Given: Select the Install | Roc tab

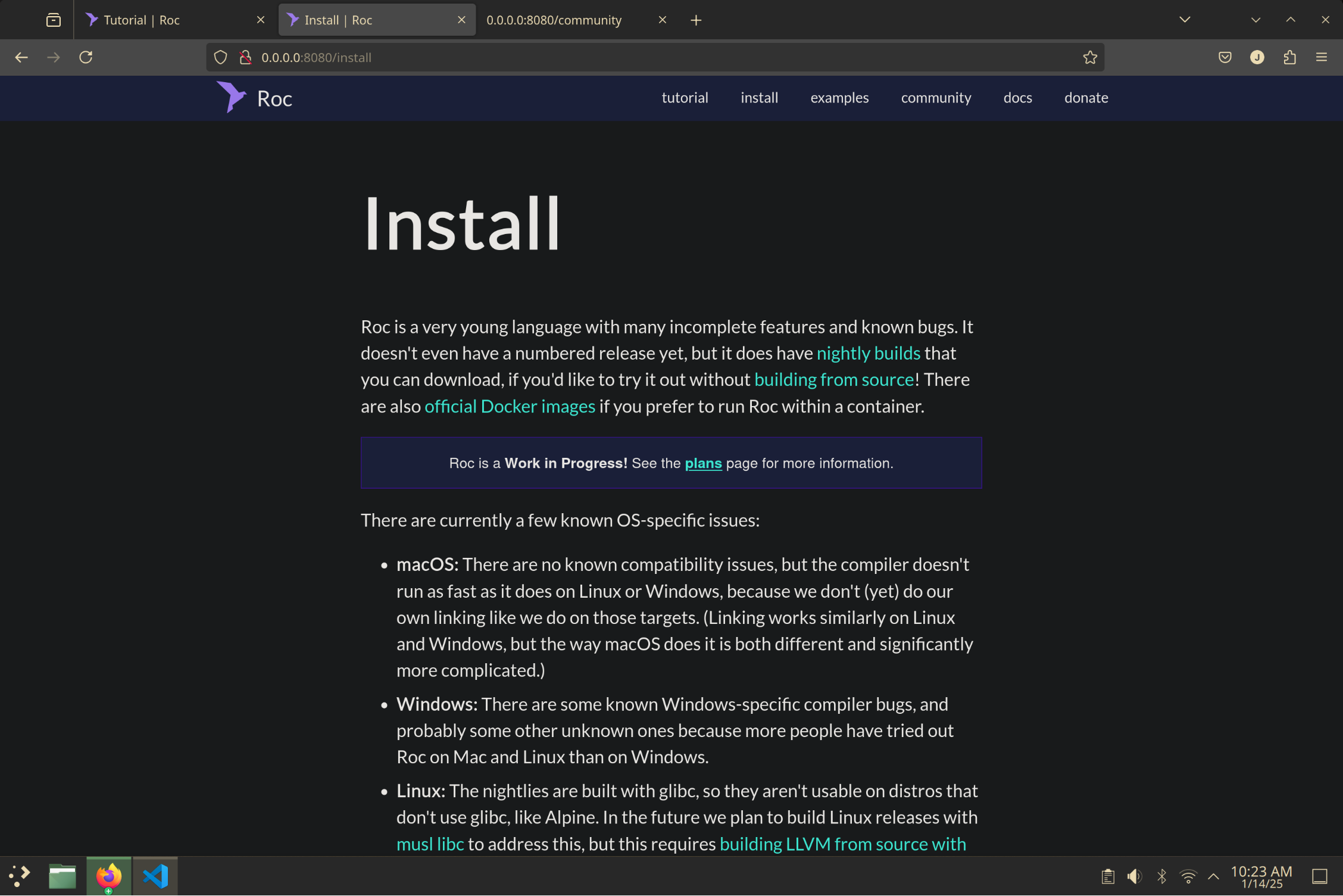Looking at the screenshot, I should (x=376, y=20).
